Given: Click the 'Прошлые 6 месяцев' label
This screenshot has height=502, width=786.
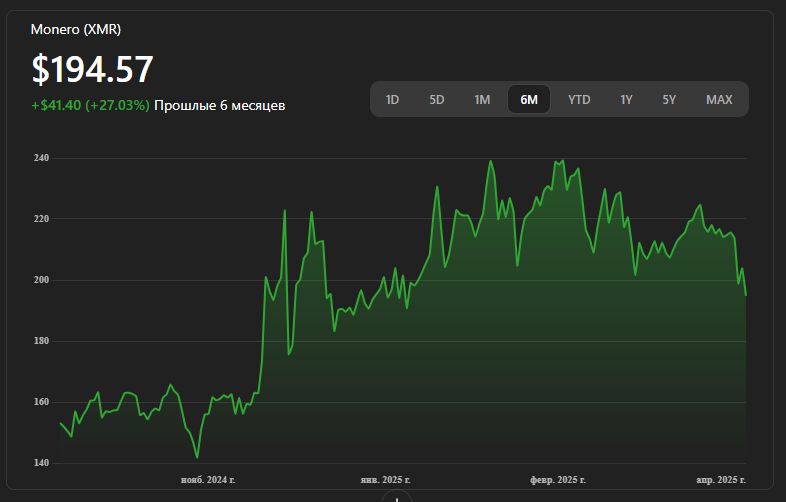Looking at the screenshot, I should [x=220, y=105].
